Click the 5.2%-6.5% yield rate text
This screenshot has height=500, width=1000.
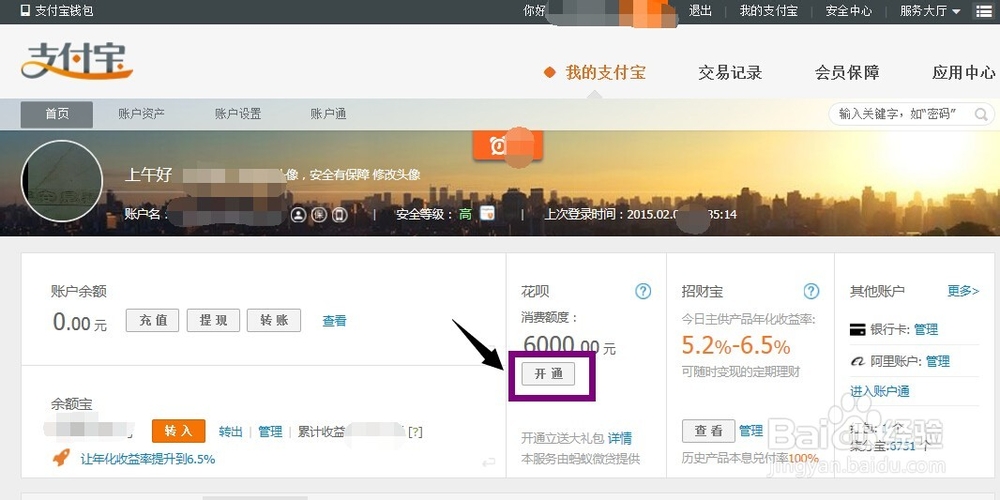pyautogui.click(x=736, y=346)
